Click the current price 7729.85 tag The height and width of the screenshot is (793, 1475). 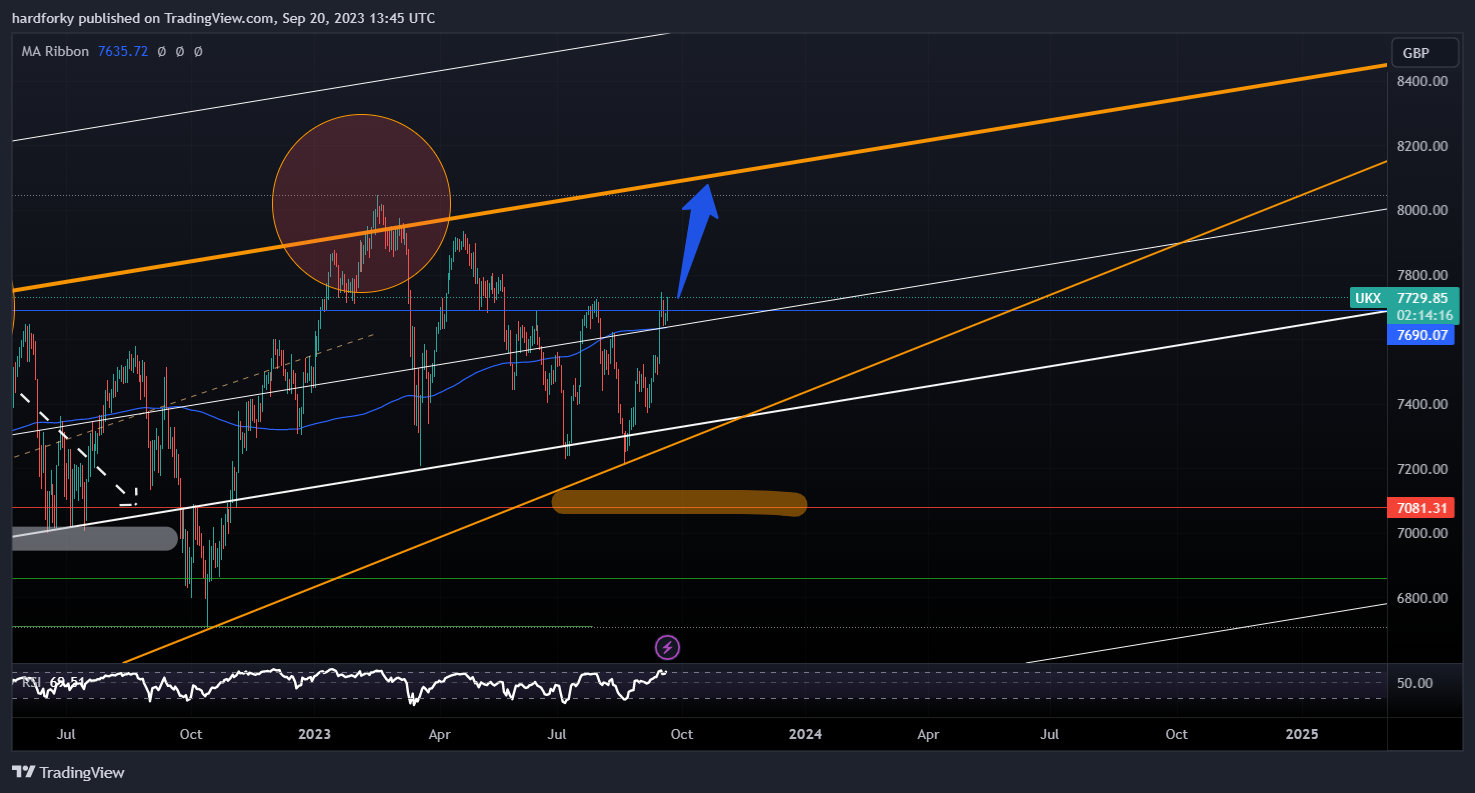click(1423, 298)
